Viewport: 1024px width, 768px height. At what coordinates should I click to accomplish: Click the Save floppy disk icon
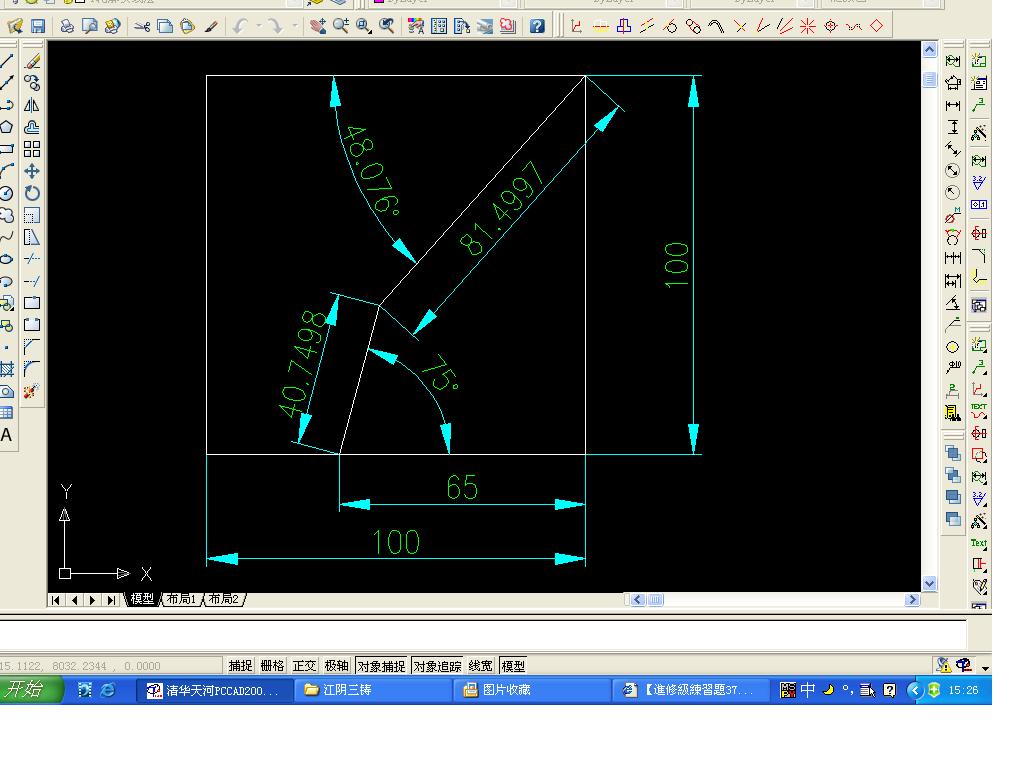38,26
